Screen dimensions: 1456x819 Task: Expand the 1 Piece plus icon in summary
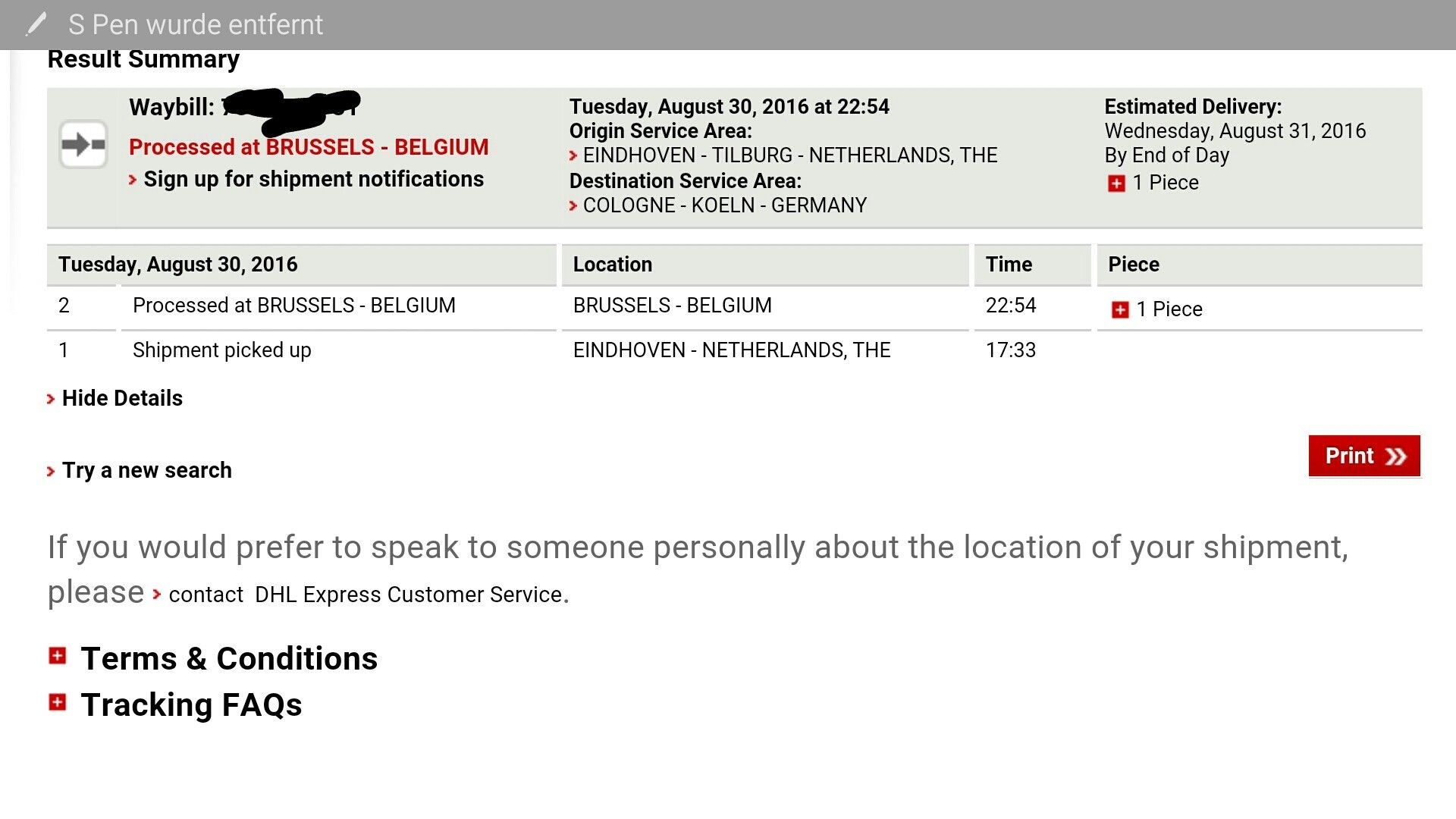point(1116,184)
